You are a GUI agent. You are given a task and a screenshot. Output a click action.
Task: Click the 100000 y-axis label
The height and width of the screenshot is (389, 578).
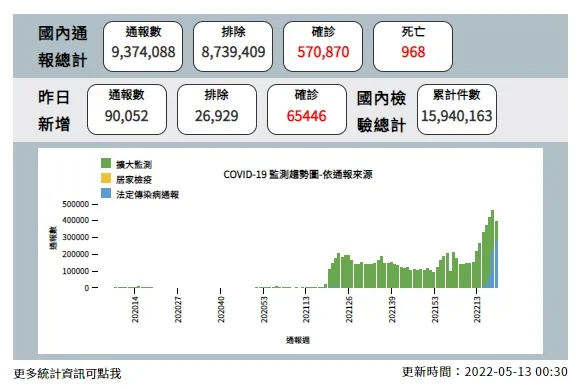76,271
